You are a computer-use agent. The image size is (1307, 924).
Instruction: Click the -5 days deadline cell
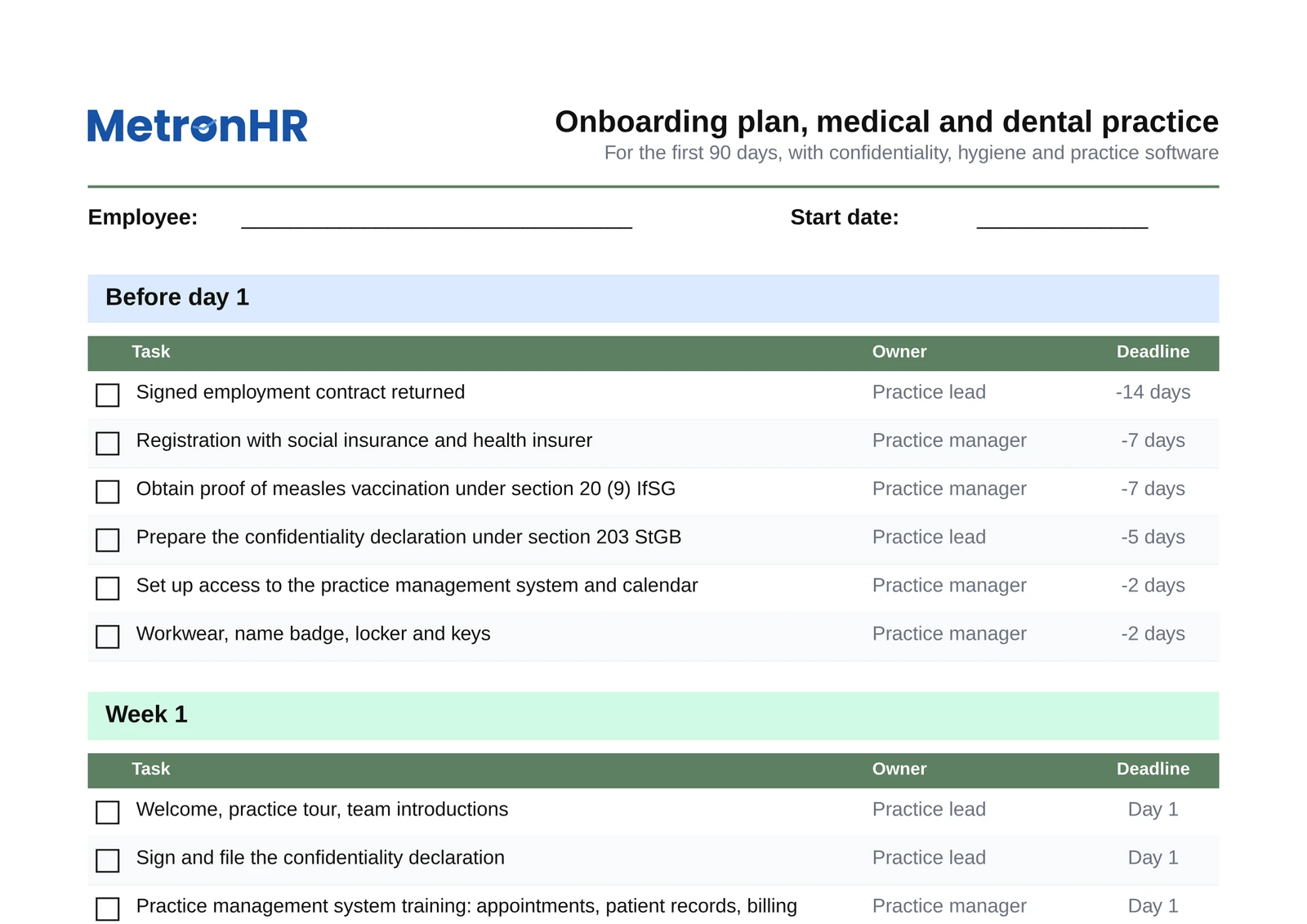click(x=1153, y=538)
